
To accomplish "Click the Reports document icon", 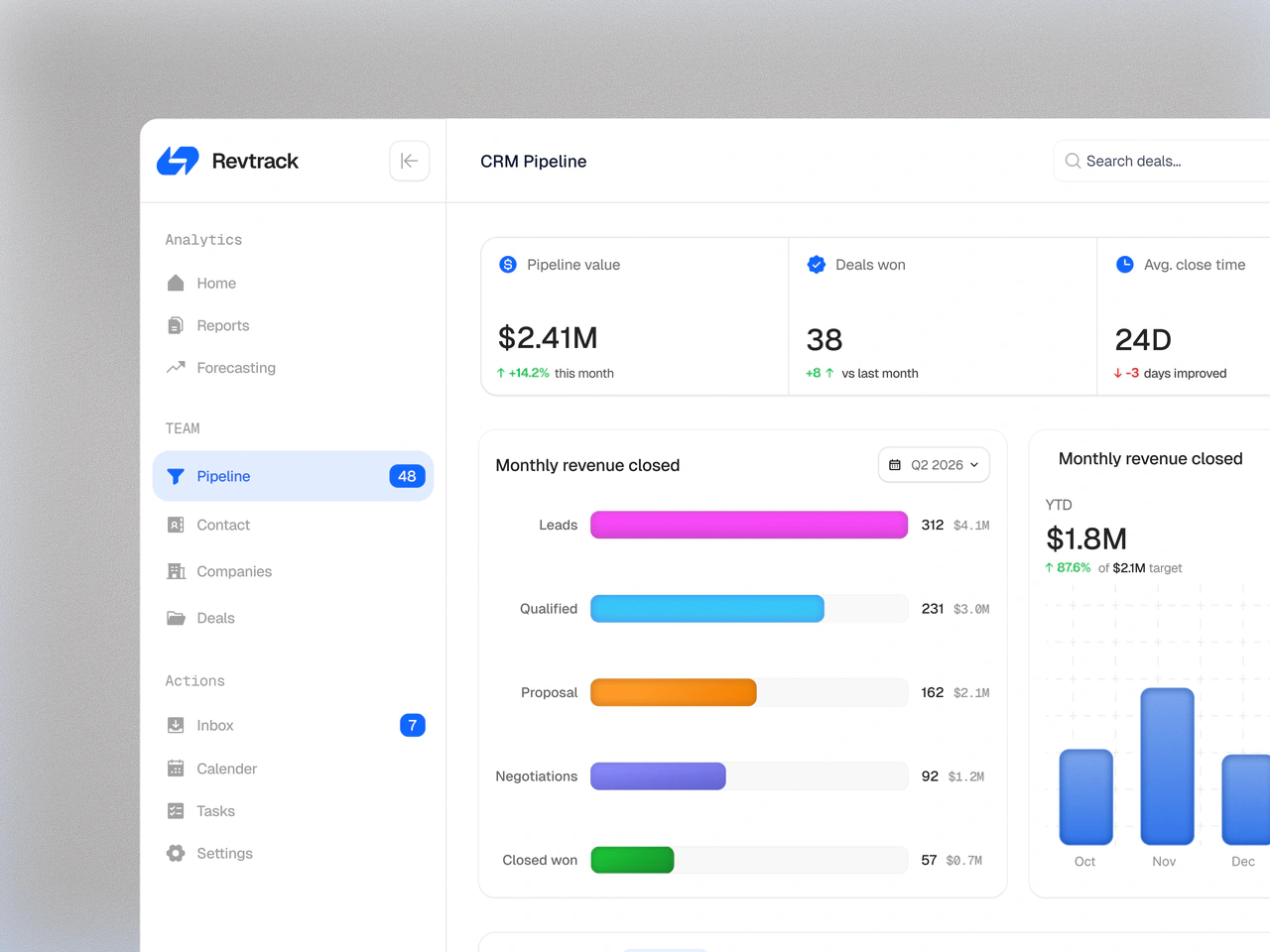I will tap(176, 325).
